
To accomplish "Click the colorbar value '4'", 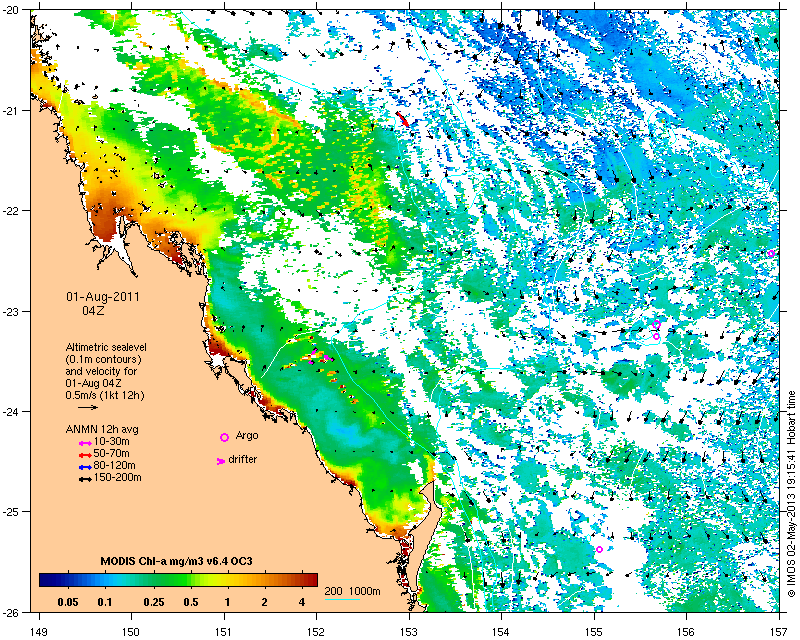I will (x=302, y=602).
